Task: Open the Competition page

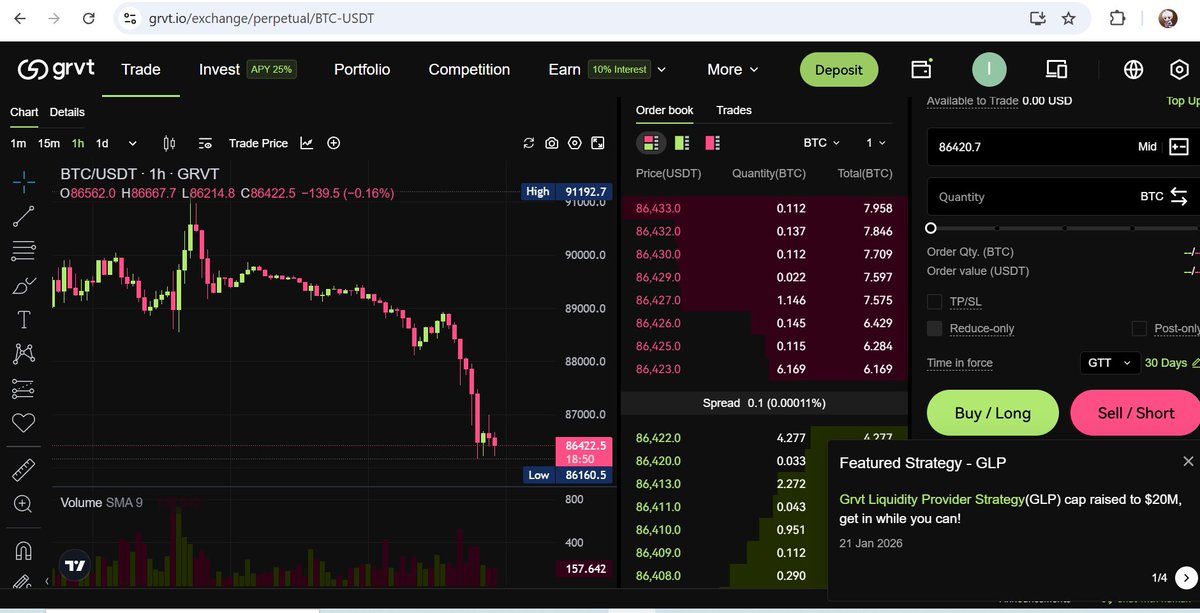Action: pos(469,69)
